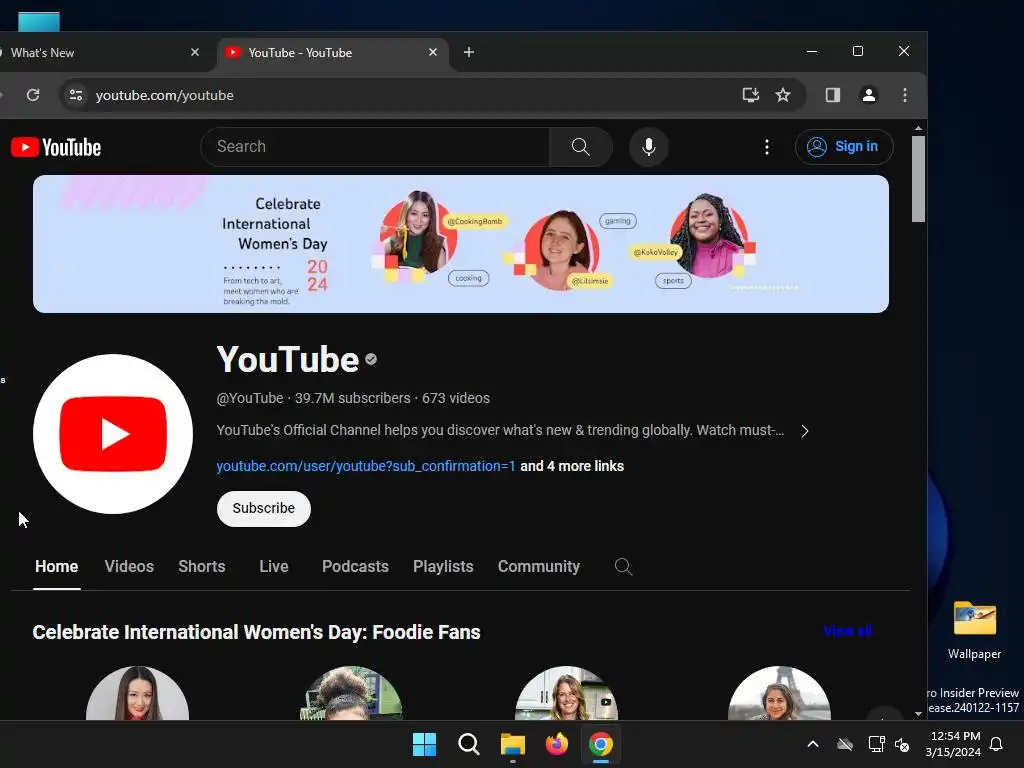Expand channel description chevron
The image size is (1024, 768).
[805, 431]
